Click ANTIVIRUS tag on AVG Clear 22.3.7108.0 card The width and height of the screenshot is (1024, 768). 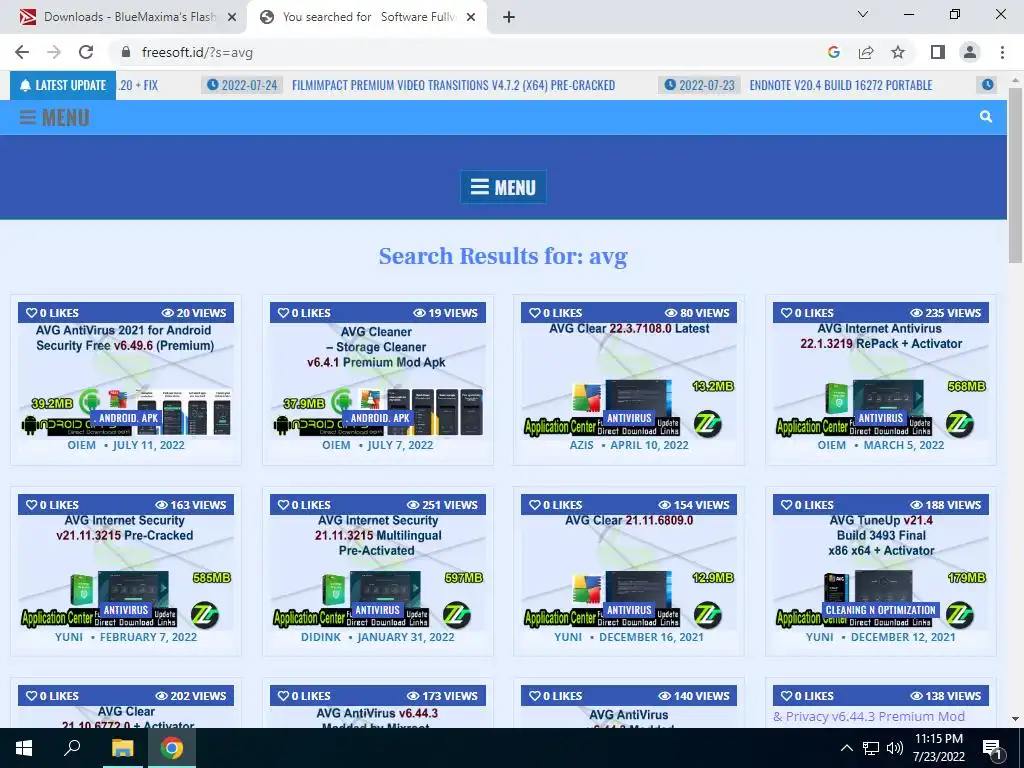click(629, 418)
